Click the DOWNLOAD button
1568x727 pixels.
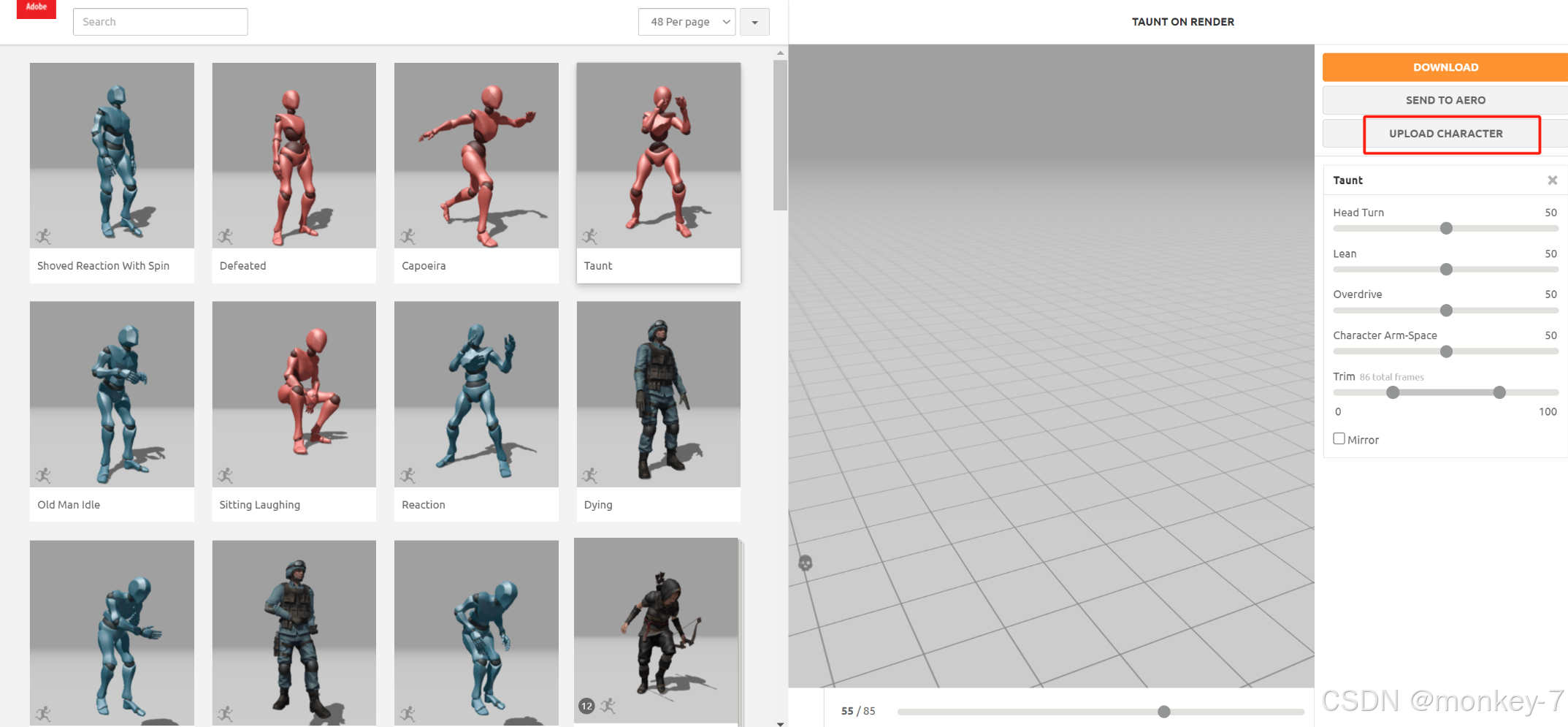pos(1445,67)
